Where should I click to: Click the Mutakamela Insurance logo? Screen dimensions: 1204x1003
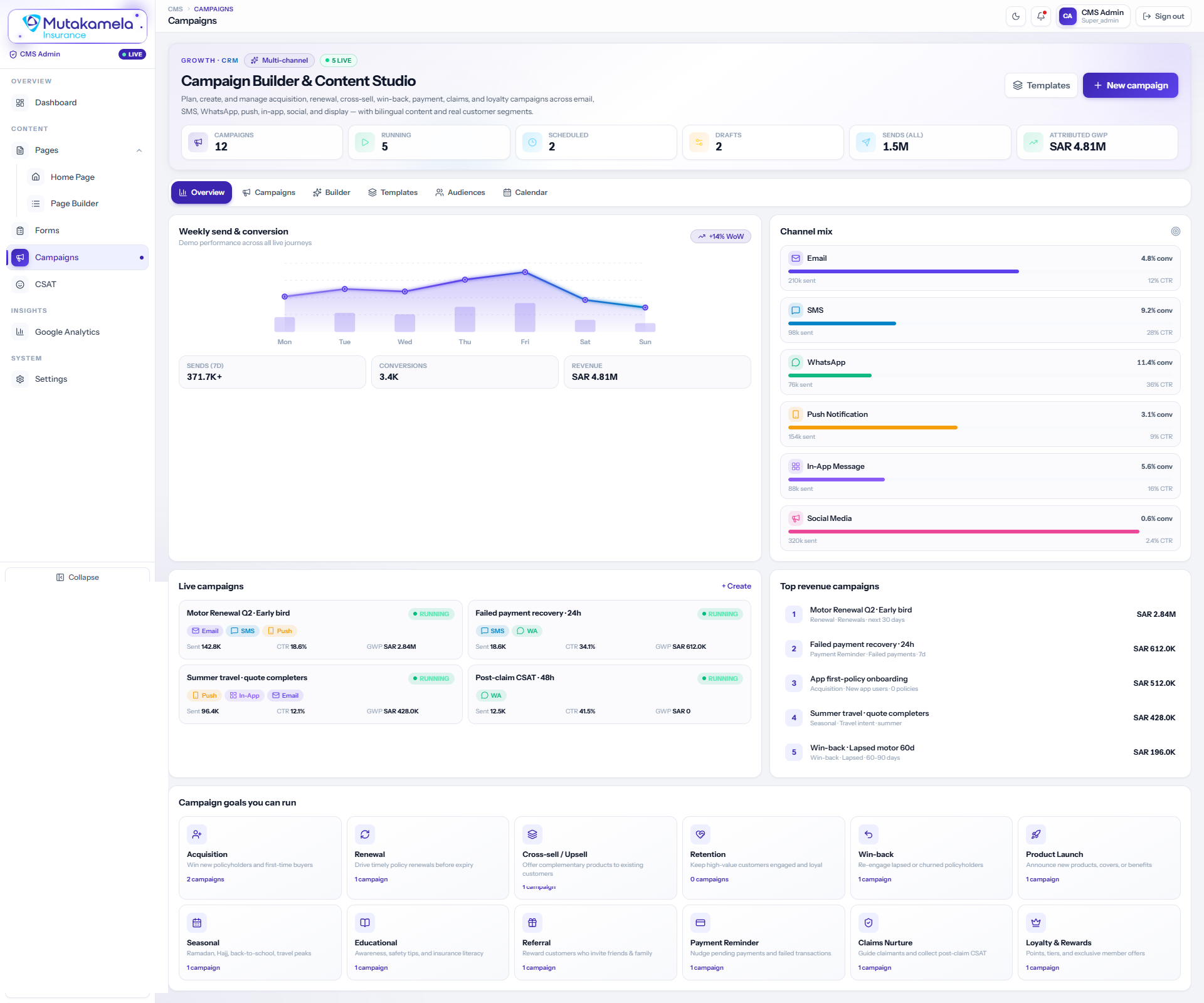click(x=78, y=26)
